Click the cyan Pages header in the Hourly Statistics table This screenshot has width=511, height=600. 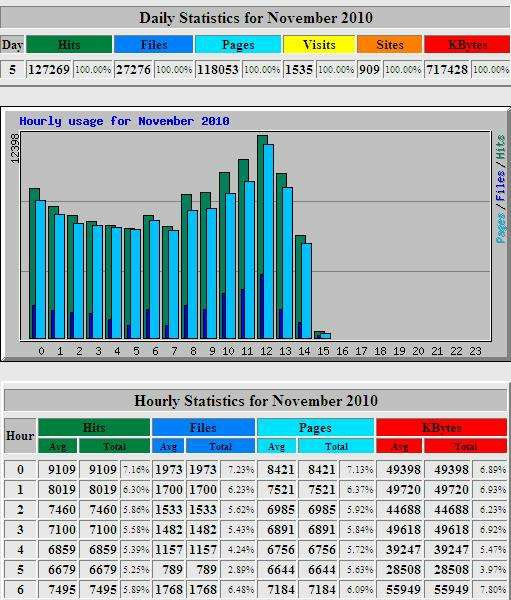point(315,427)
